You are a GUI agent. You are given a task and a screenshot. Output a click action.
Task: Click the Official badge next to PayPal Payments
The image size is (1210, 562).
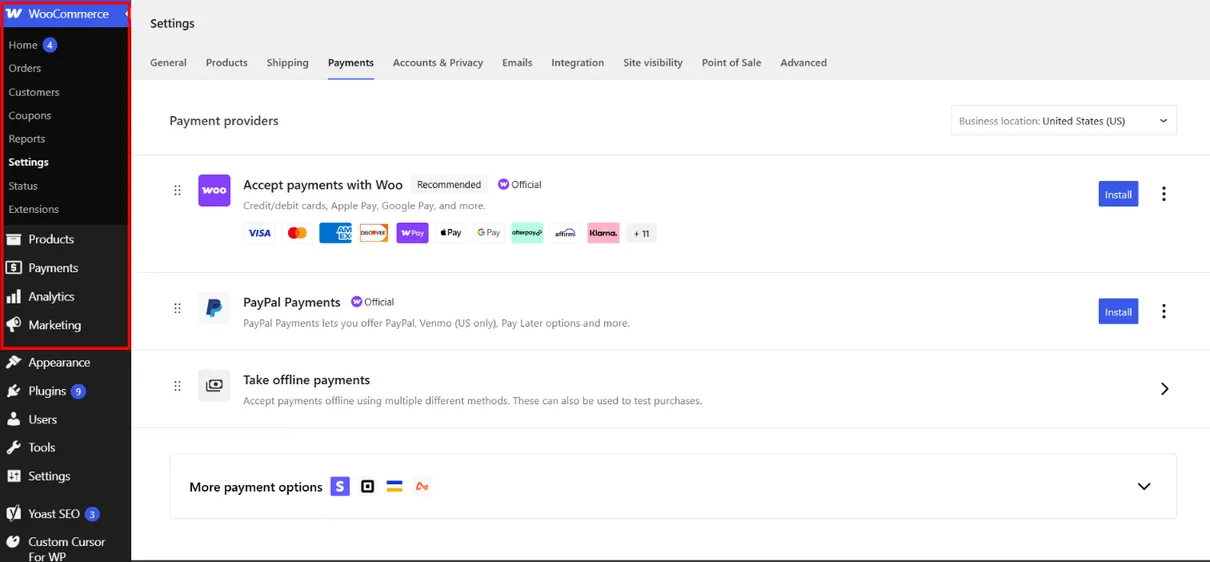[x=372, y=302]
